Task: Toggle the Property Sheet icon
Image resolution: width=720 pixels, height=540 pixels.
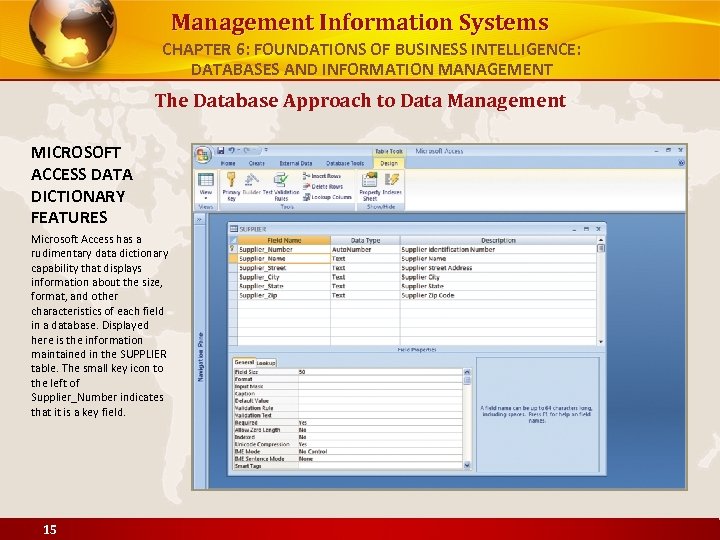Action: [x=370, y=180]
